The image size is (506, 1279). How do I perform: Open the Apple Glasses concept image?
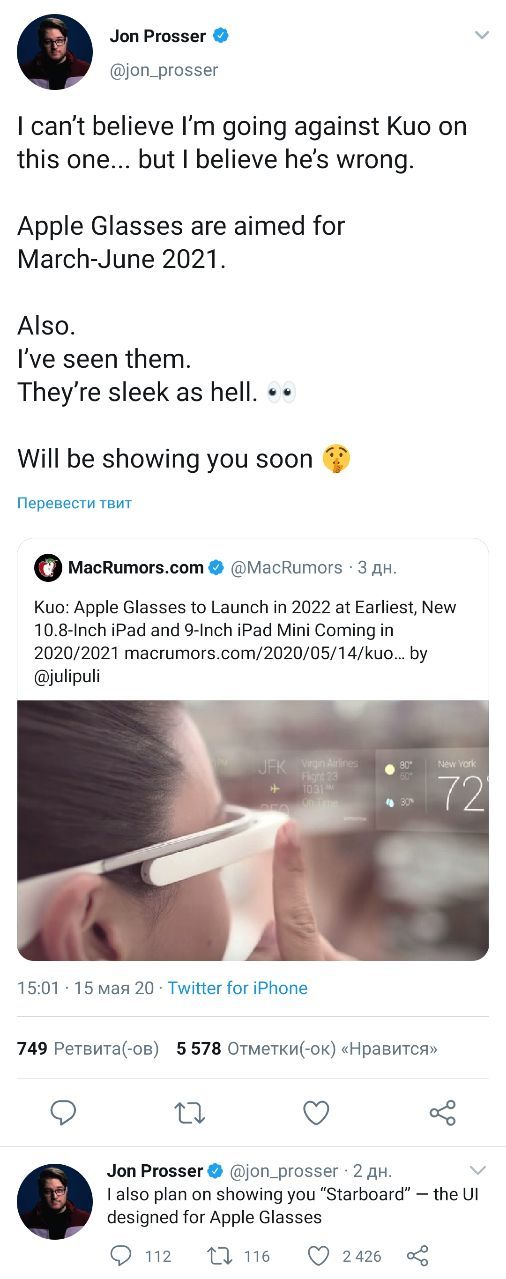point(253,830)
